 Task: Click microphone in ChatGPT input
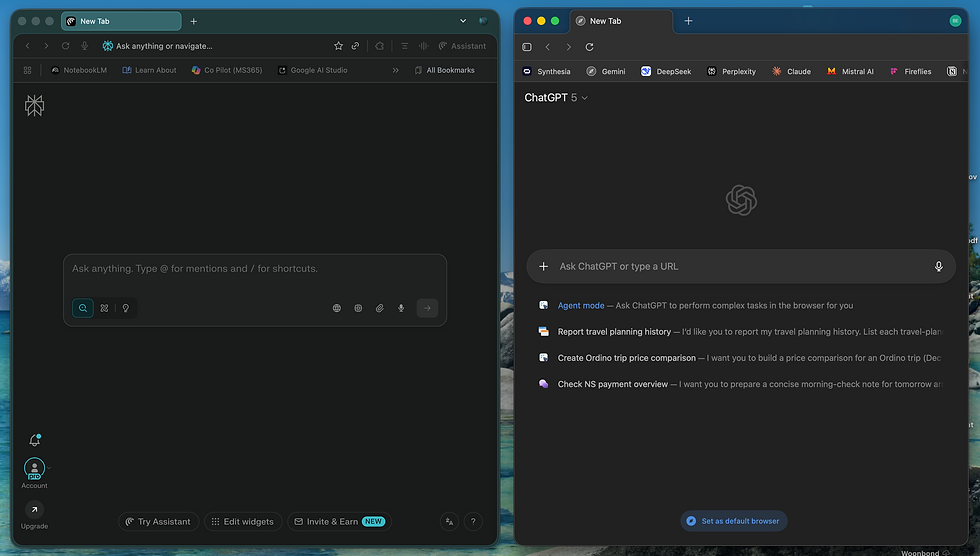tap(938, 266)
